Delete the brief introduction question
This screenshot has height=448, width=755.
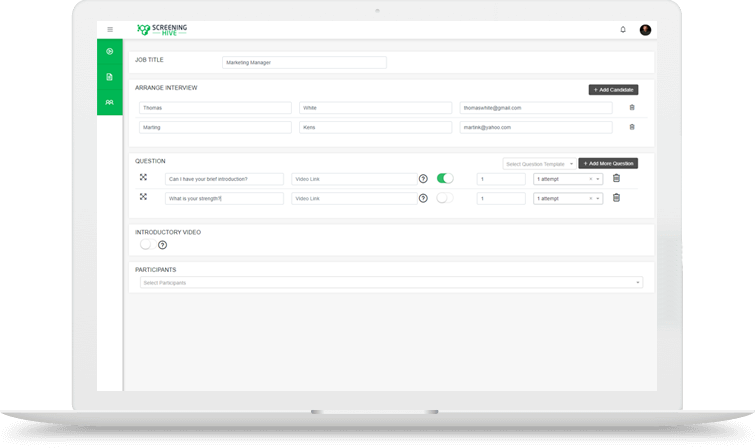616,178
